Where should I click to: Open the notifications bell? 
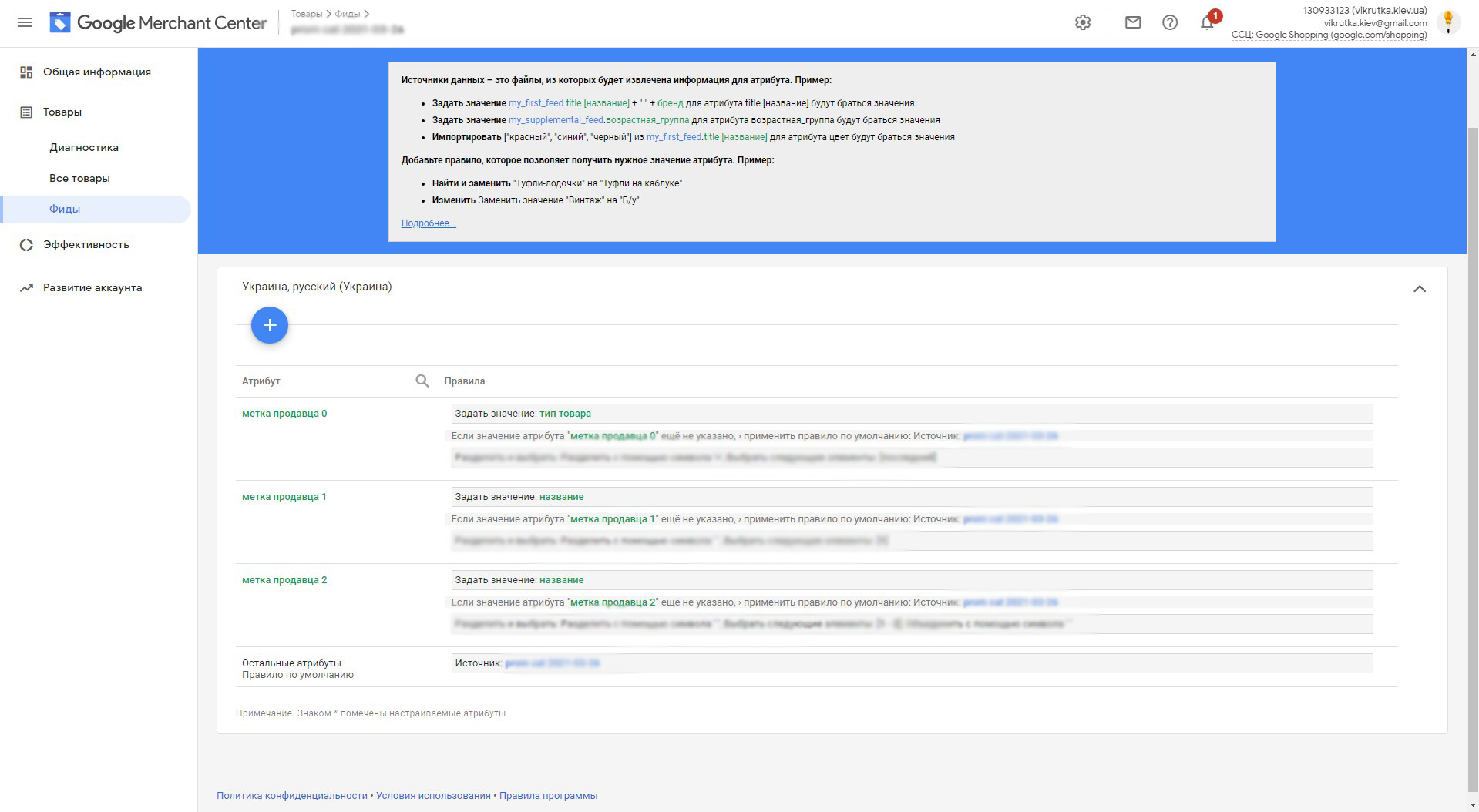click(x=1207, y=23)
